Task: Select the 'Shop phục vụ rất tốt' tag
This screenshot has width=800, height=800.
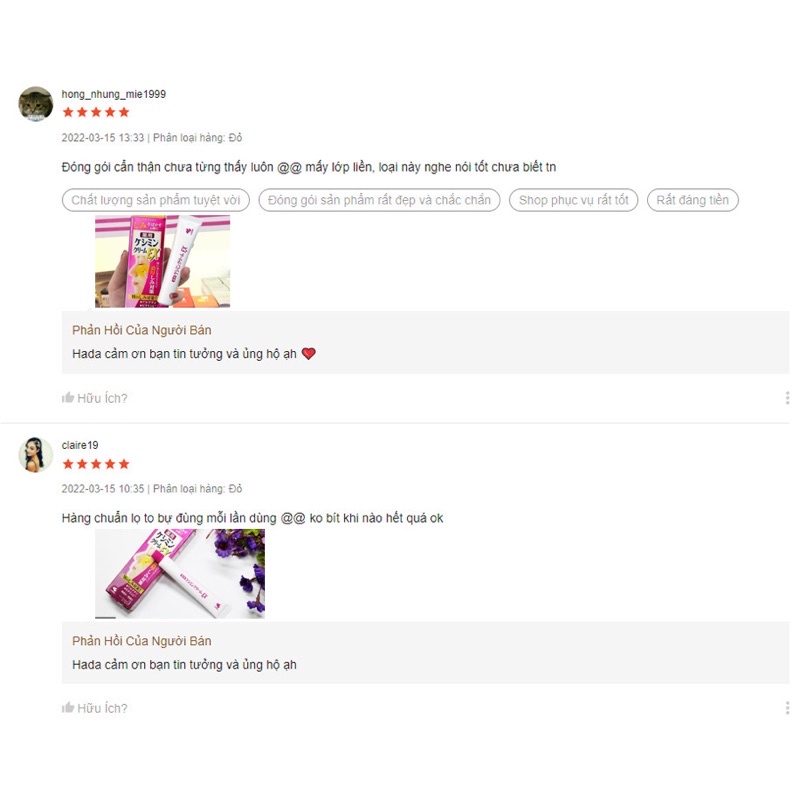Action: [x=573, y=200]
